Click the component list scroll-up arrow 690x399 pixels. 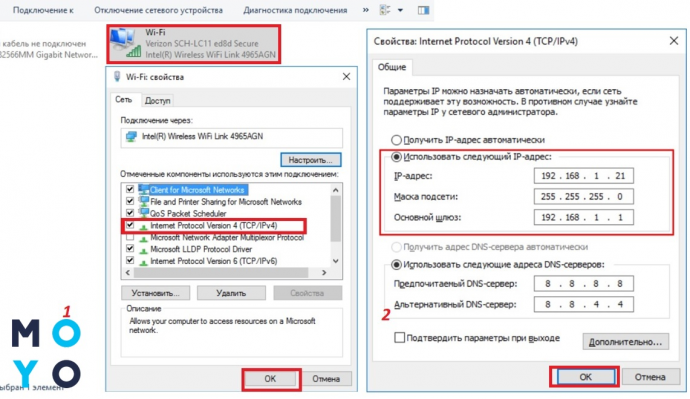336,190
